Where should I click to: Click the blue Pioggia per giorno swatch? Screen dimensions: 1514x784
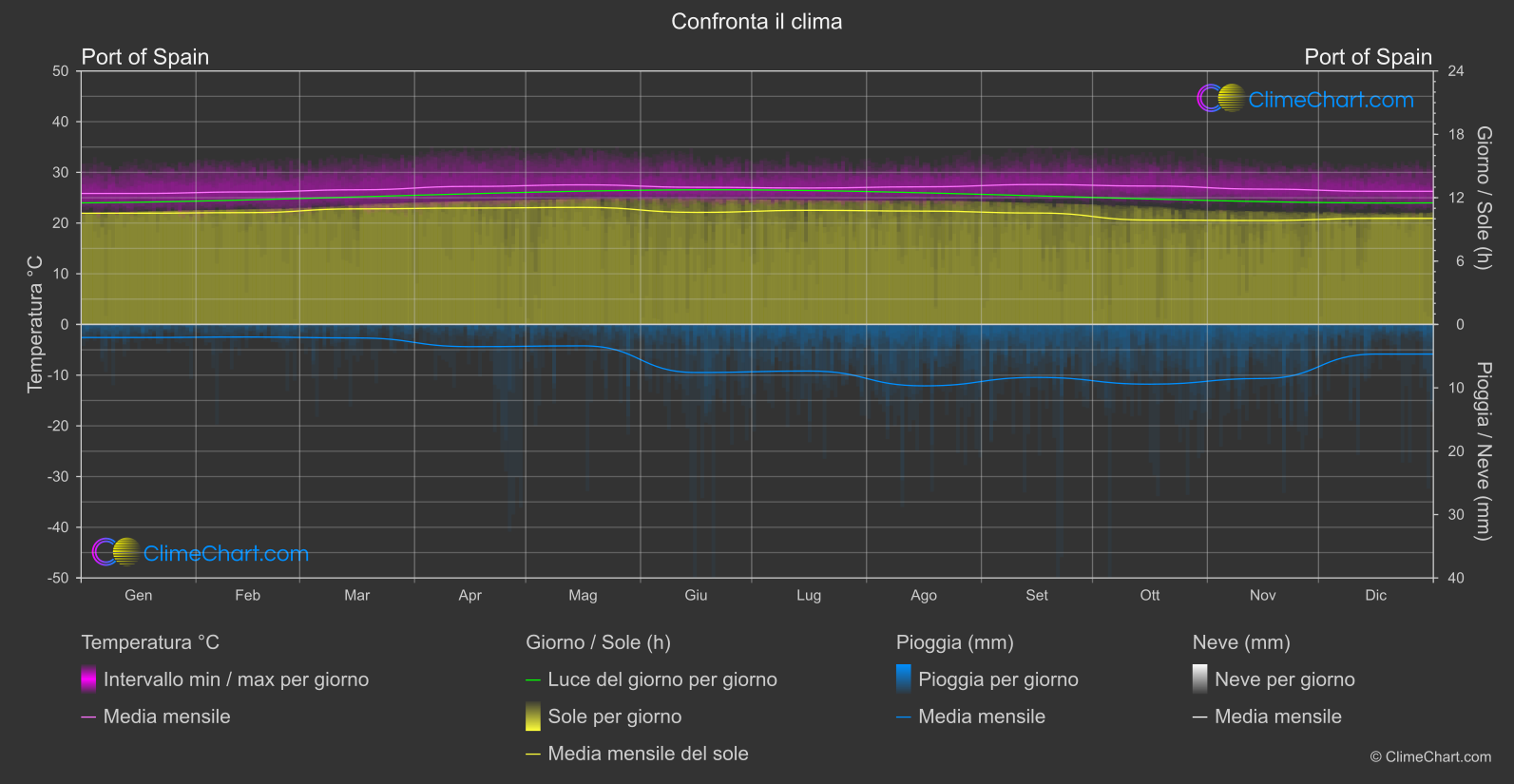pos(904,679)
